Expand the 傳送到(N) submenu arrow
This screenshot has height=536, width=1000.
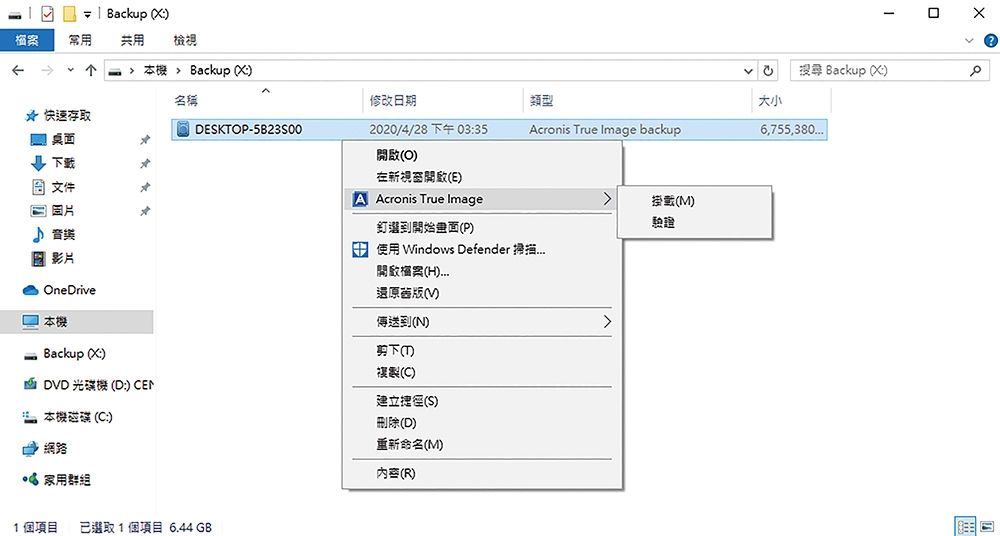point(607,322)
